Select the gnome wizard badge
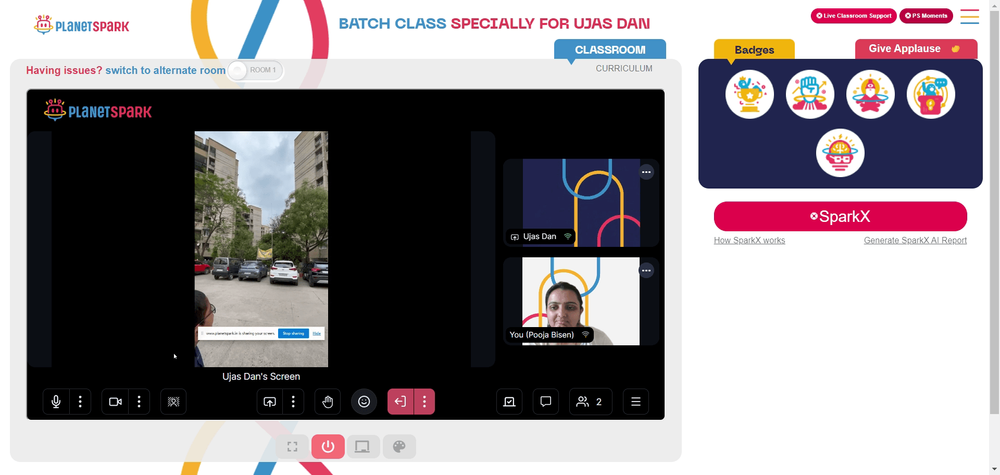The width and height of the screenshot is (1000, 475). [871, 94]
